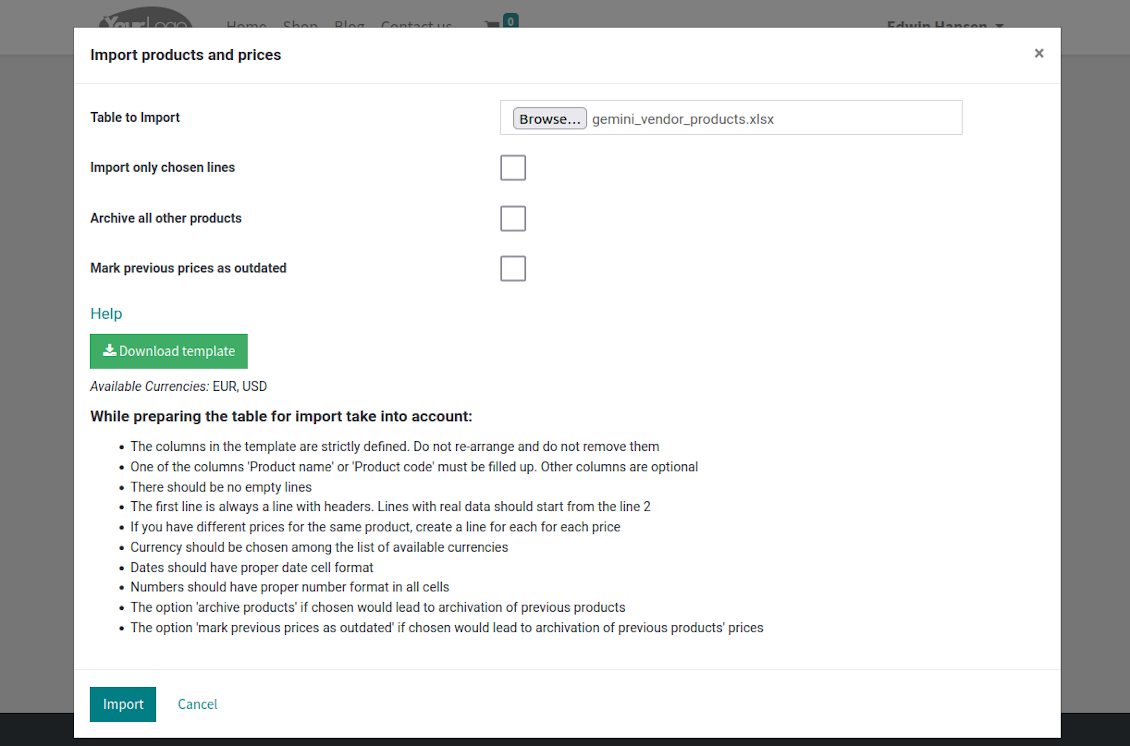Image resolution: width=1130 pixels, height=746 pixels.
Task: Click the Import button
Action: (x=123, y=704)
